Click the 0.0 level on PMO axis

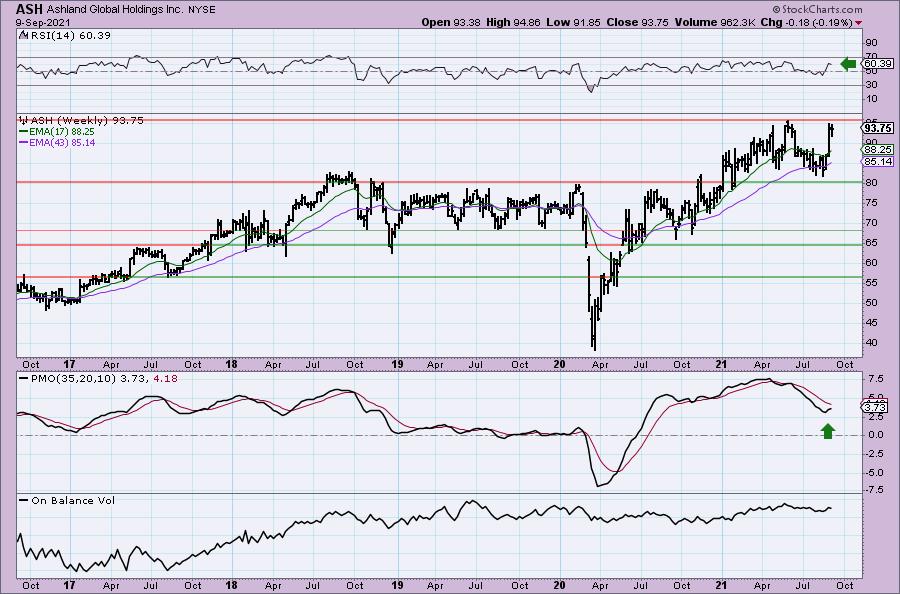(875, 435)
